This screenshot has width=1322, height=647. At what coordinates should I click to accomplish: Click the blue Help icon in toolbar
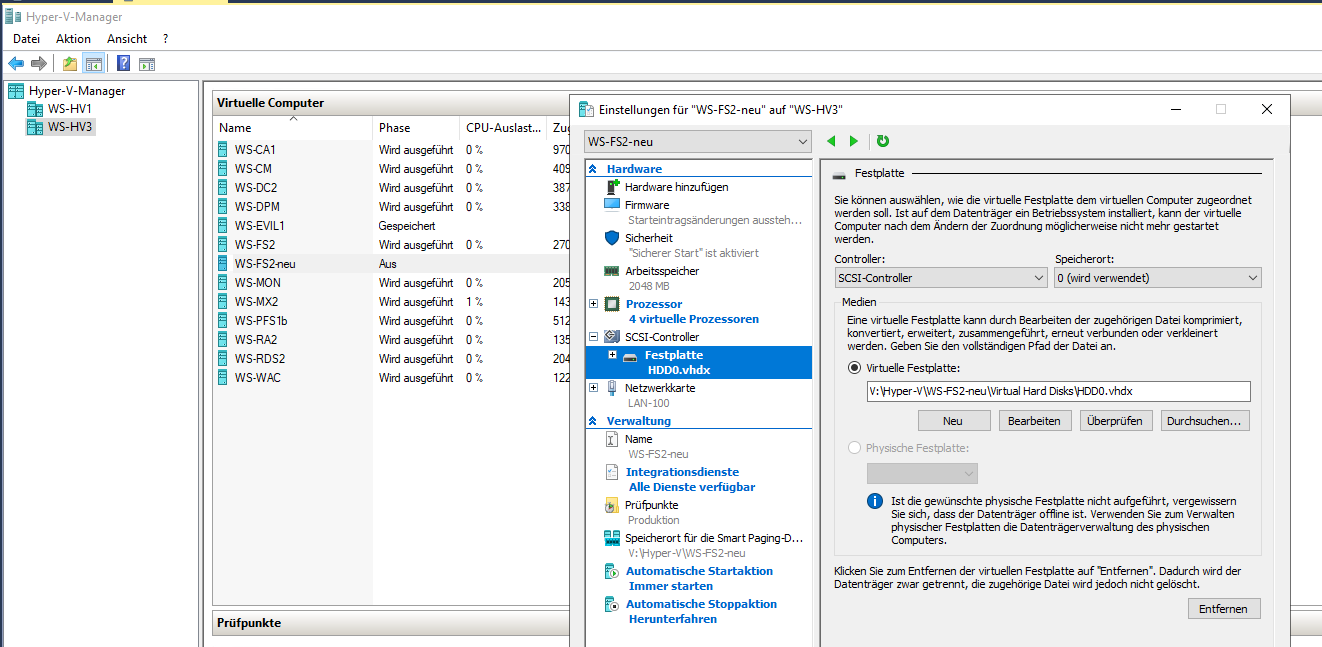tap(124, 64)
